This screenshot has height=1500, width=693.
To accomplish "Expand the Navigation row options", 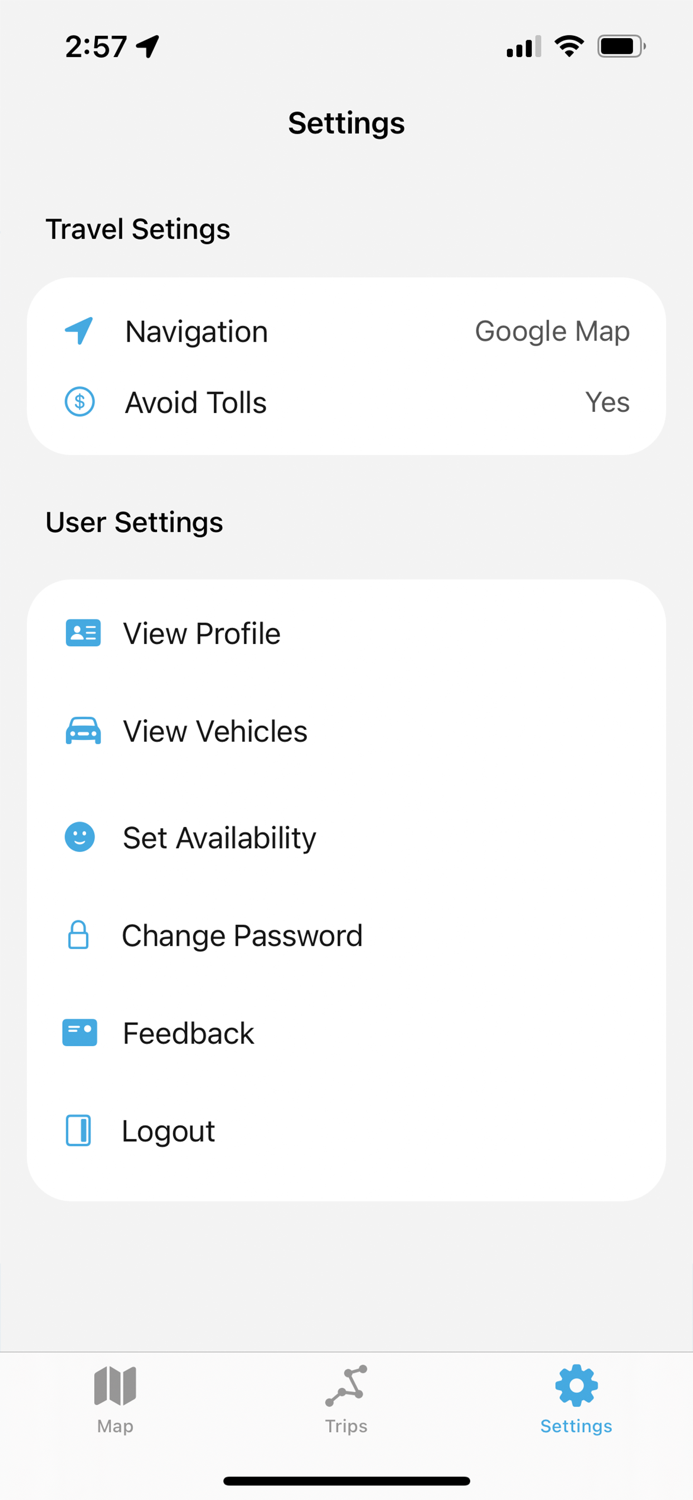I will click(x=346, y=331).
